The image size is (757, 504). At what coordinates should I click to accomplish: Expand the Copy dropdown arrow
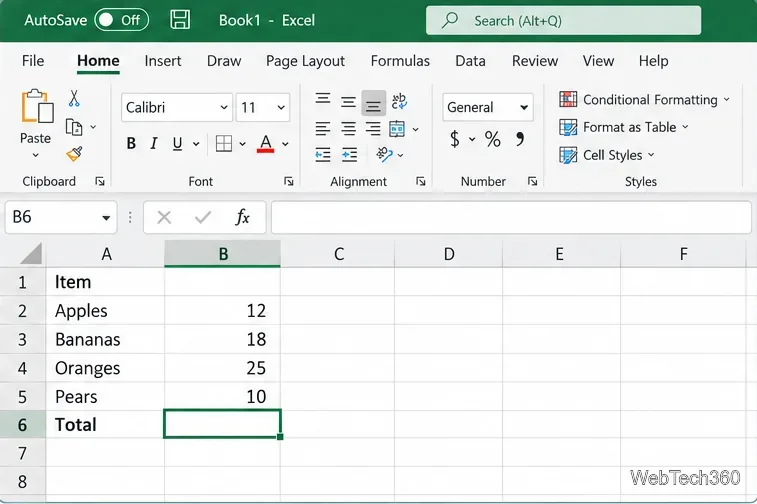click(93, 127)
